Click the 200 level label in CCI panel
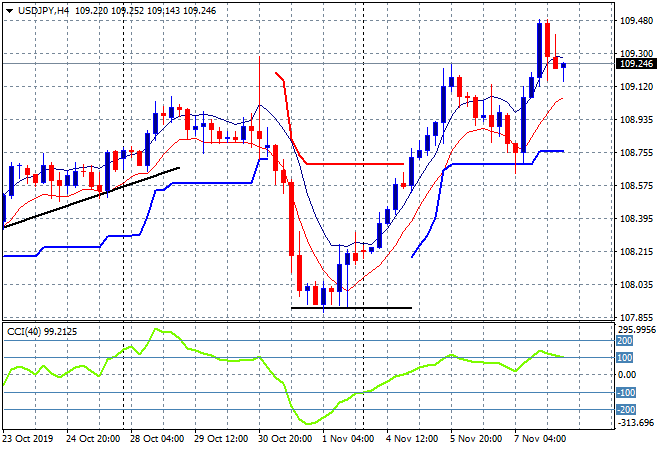The width and height of the screenshot is (660, 450). tap(625, 341)
